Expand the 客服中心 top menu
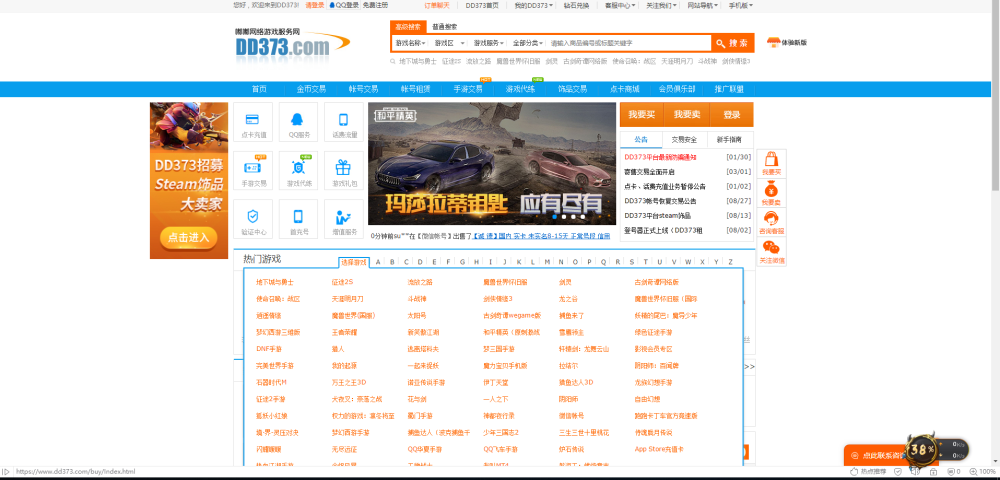The height and width of the screenshot is (480, 1000). (x=620, y=5)
